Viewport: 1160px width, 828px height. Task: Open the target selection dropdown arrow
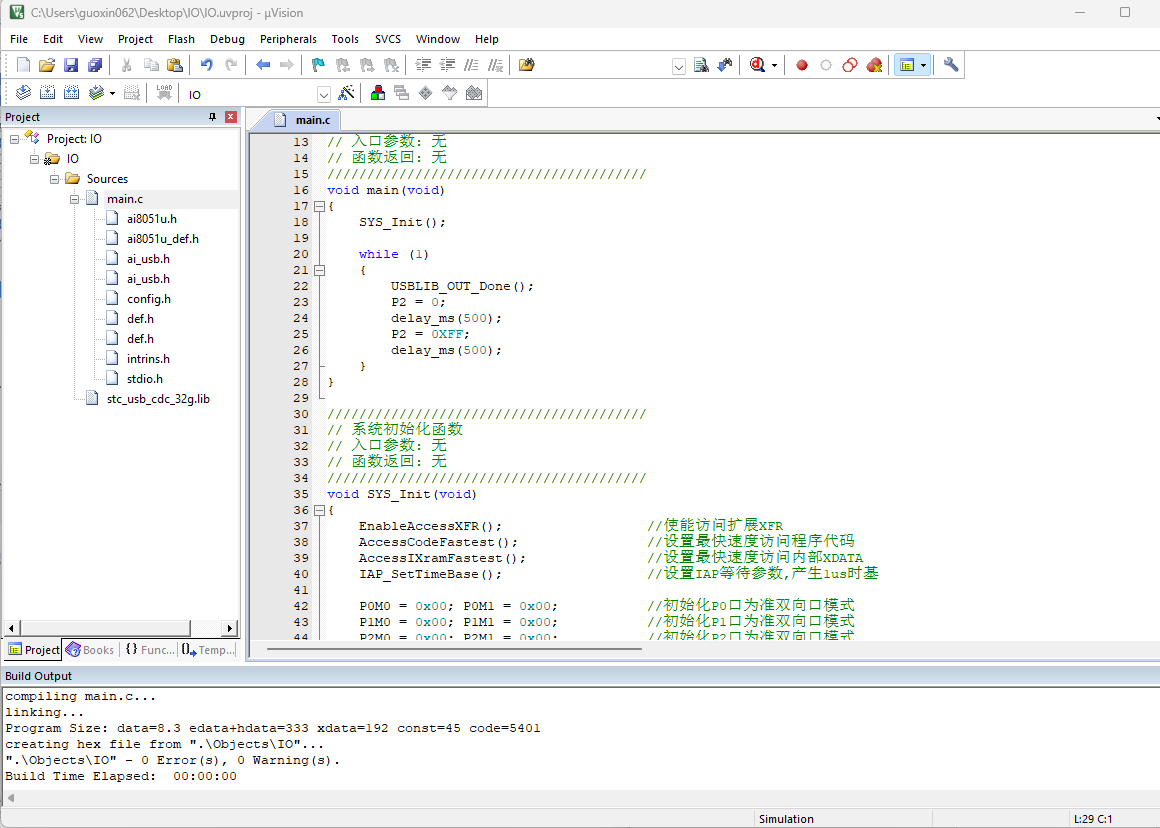323,95
